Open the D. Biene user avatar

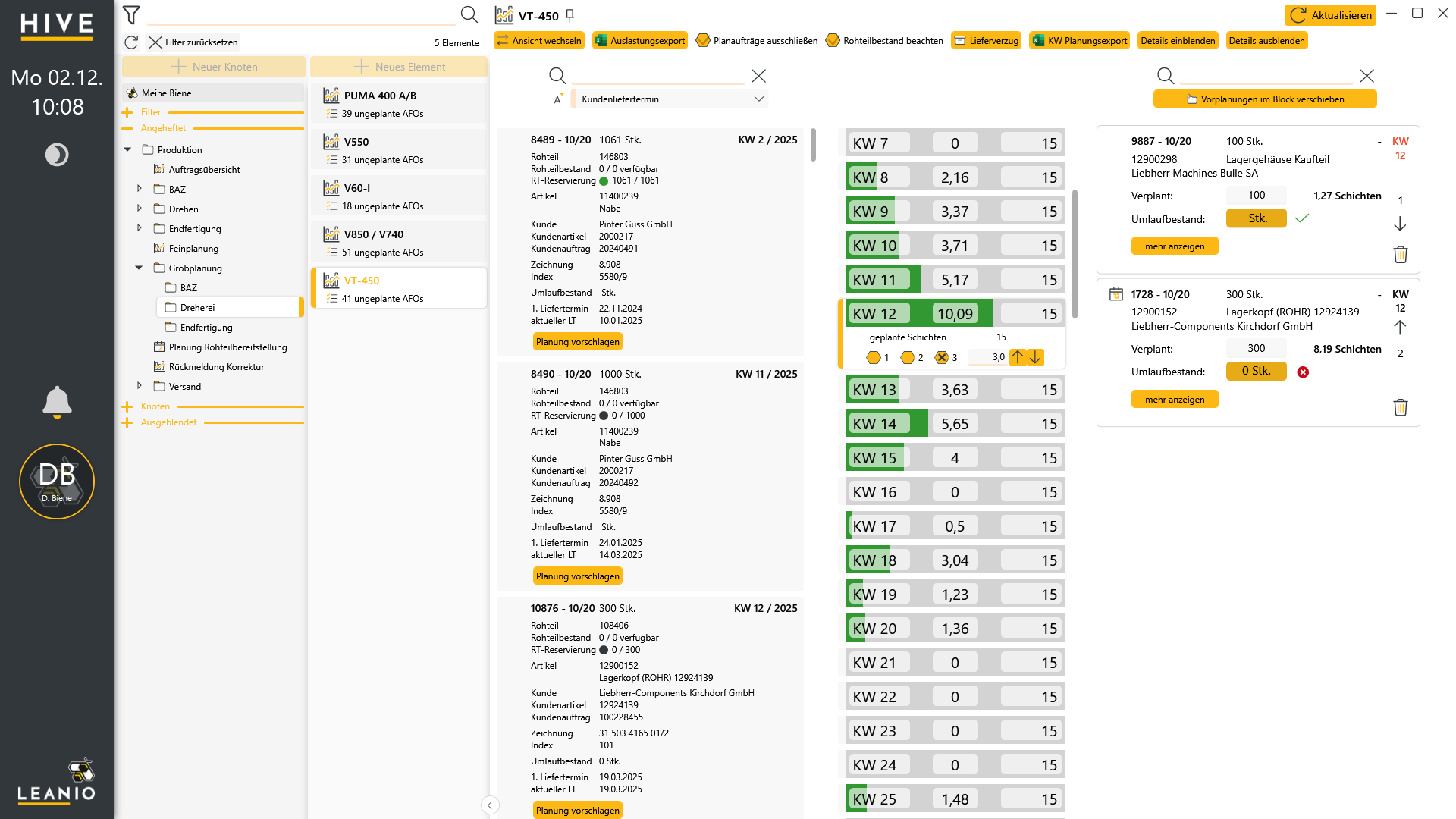[57, 482]
